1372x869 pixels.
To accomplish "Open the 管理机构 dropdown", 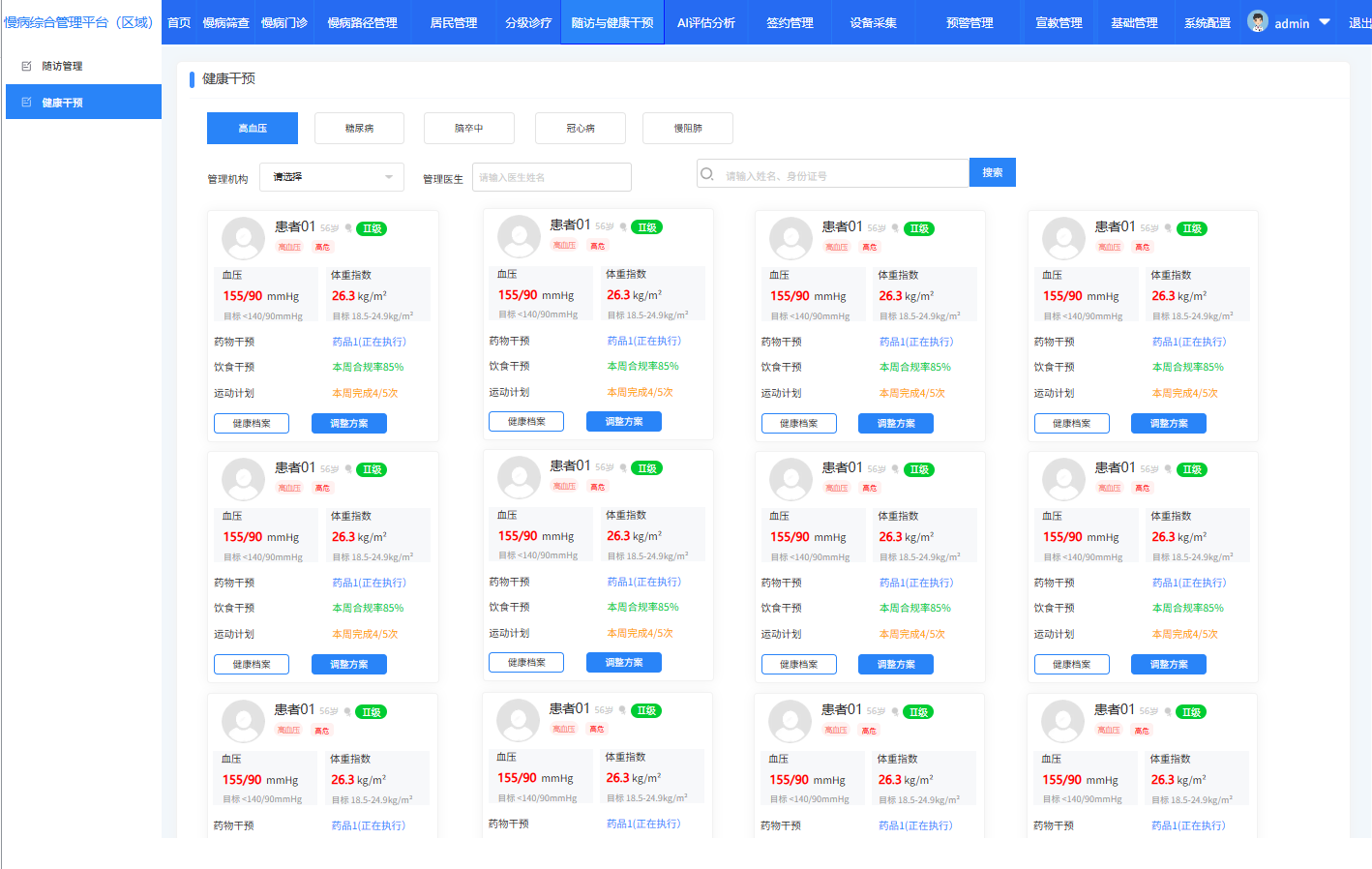I will click(x=331, y=177).
